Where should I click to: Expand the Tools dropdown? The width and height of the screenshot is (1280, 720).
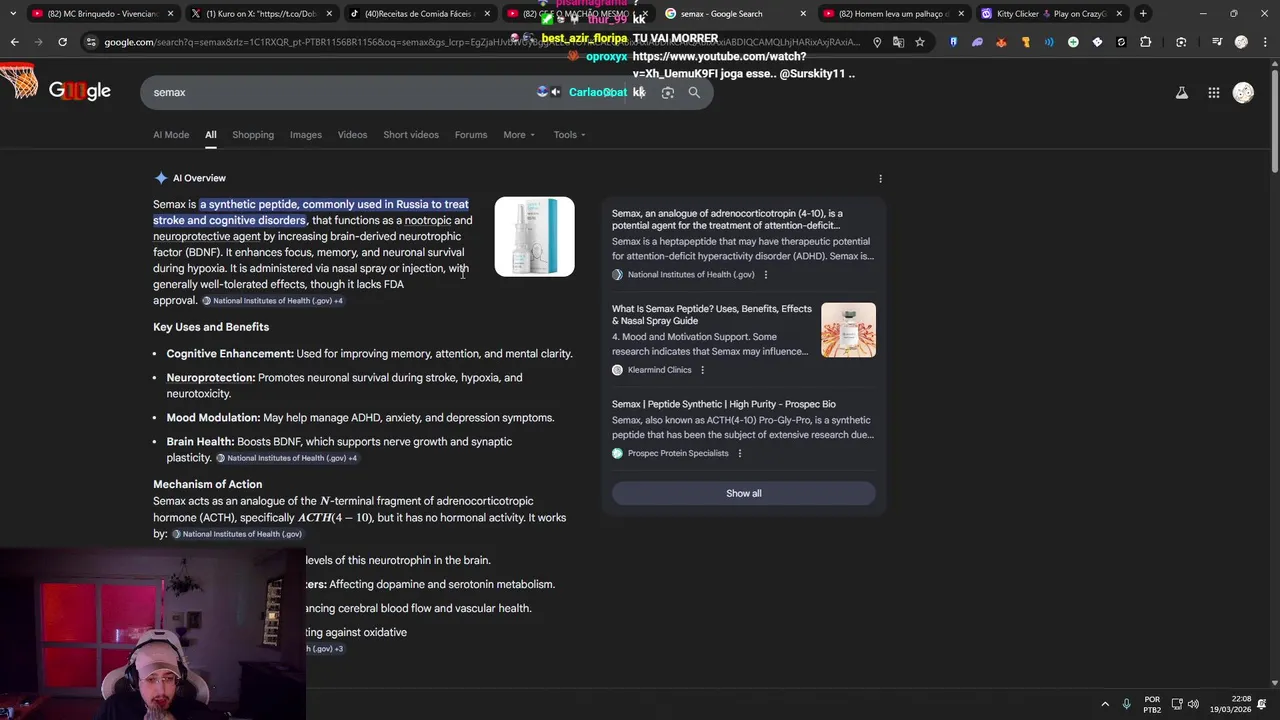pos(570,134)
